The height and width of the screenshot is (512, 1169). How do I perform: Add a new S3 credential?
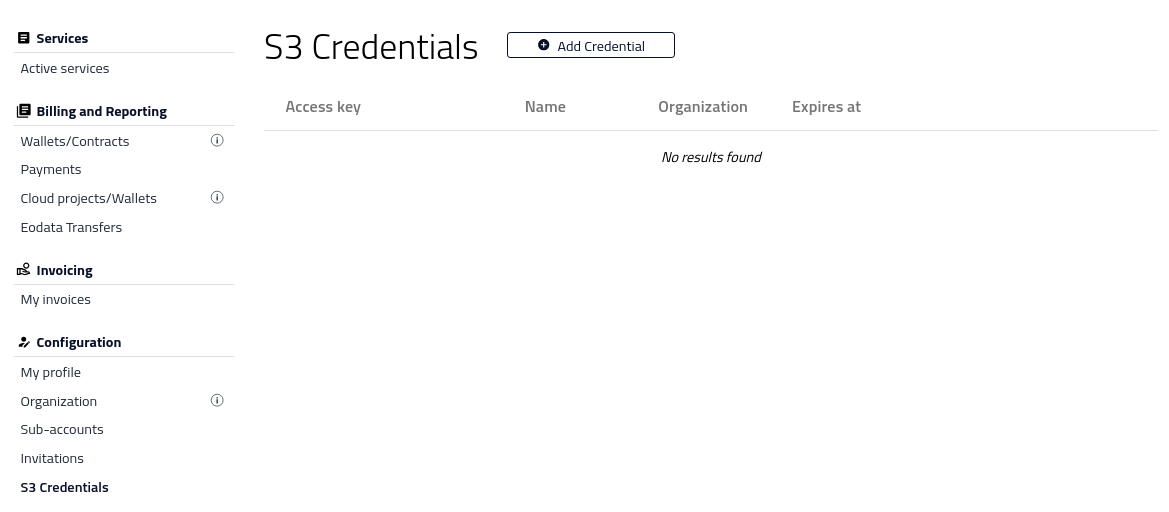(590, 45)
